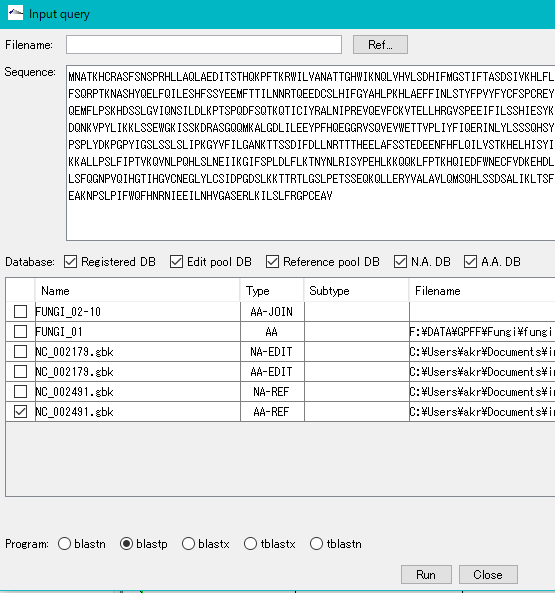Select the tblastx program
The height and width of the screenshot is (593, 555).
click(x=250, y=544)
